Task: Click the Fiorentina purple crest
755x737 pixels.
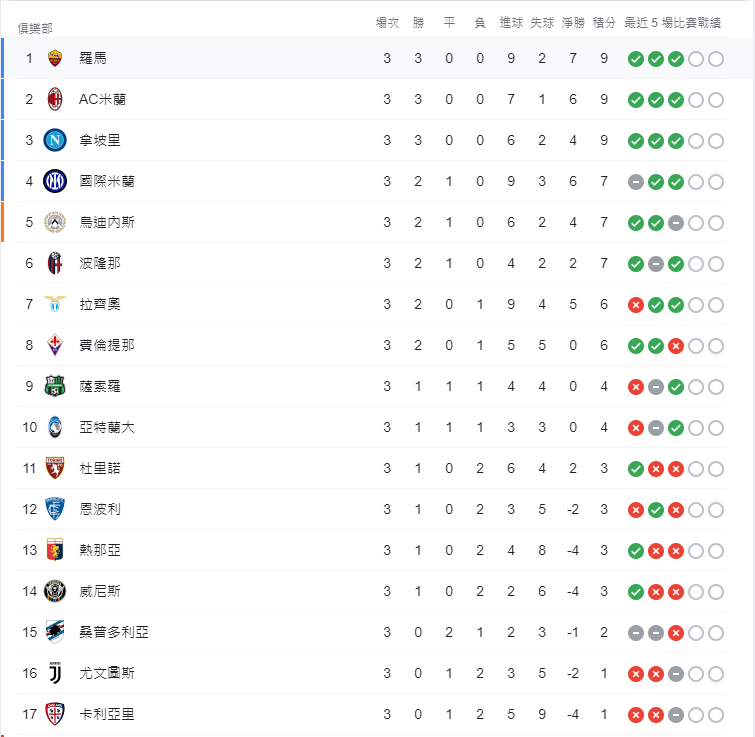Action: click(x=55, y=345)
